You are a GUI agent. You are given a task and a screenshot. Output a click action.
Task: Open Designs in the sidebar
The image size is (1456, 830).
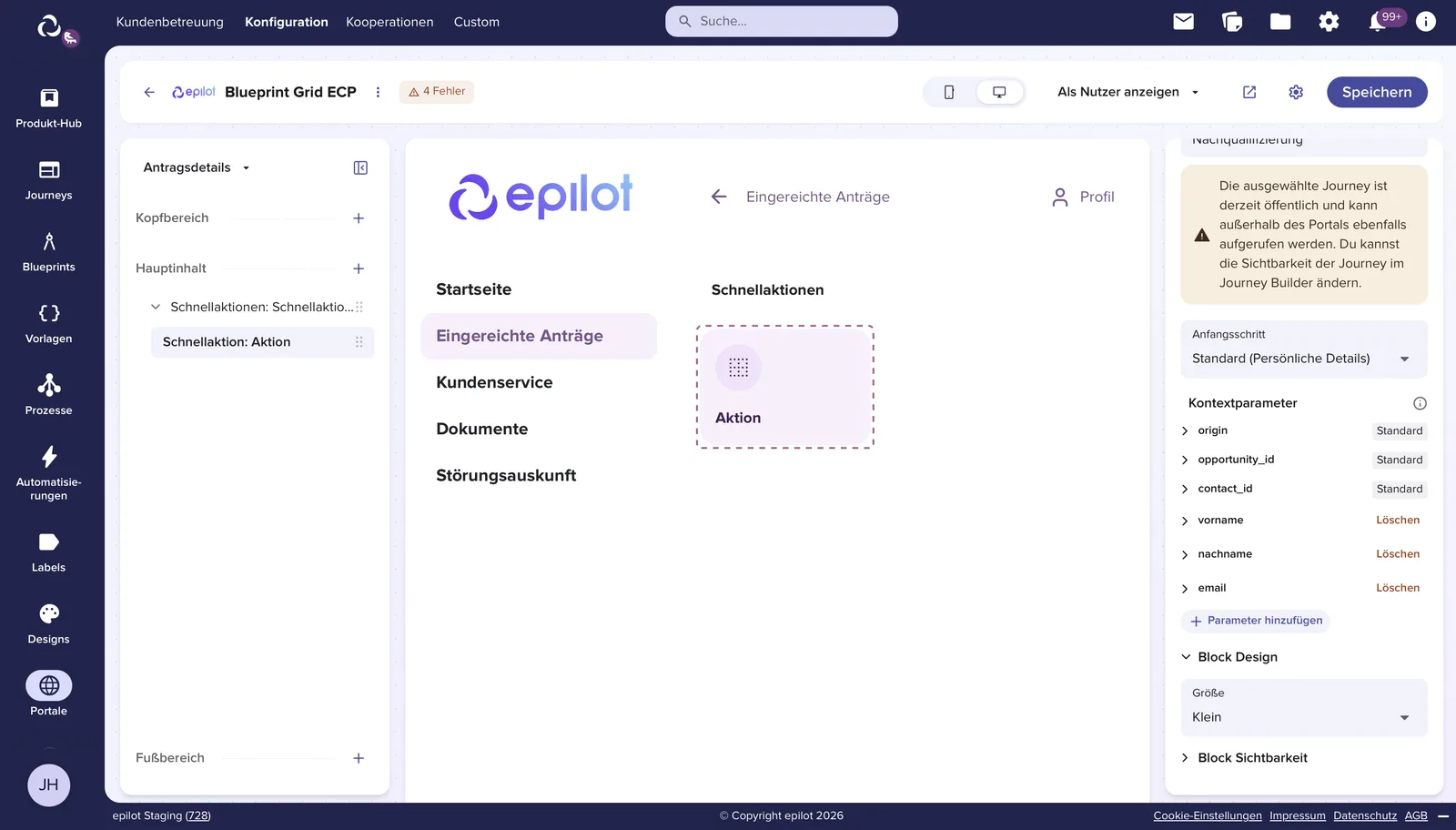tap(49, 624)
